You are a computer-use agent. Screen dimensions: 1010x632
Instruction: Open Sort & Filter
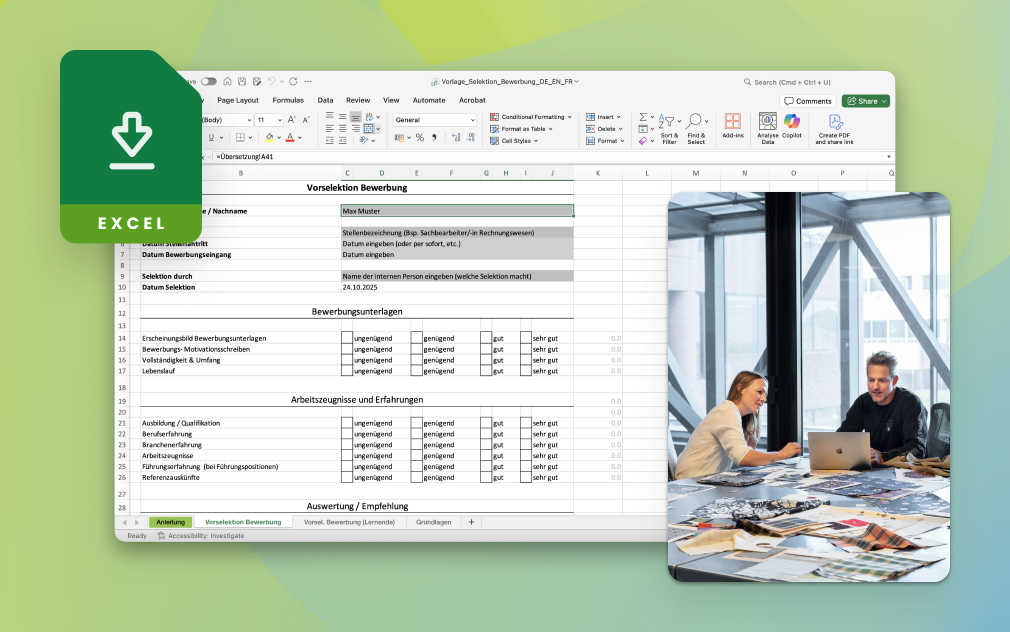[669, 128]
